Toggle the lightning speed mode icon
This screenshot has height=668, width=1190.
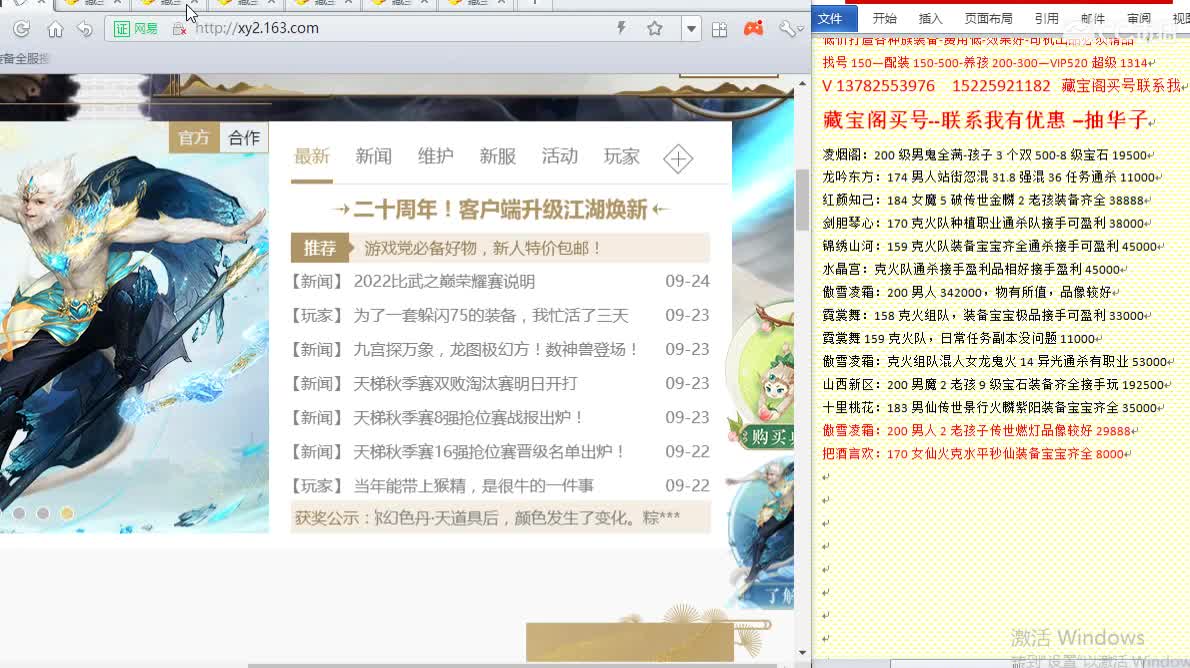[x=622, y=28]
